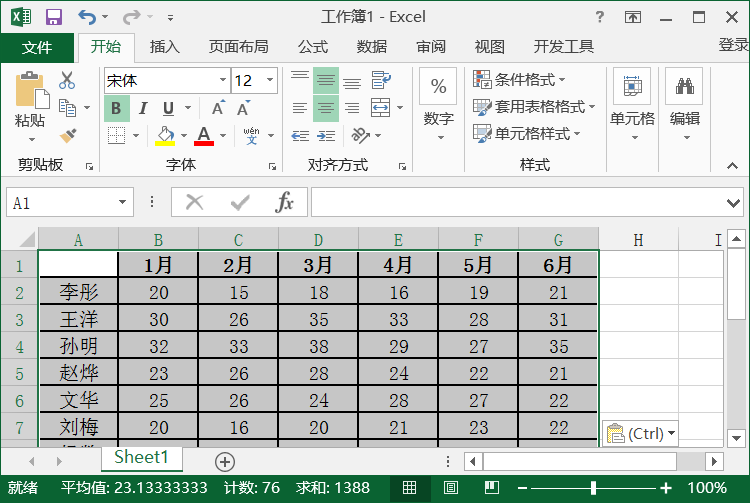Adjust the zoom slider handle

593,488
